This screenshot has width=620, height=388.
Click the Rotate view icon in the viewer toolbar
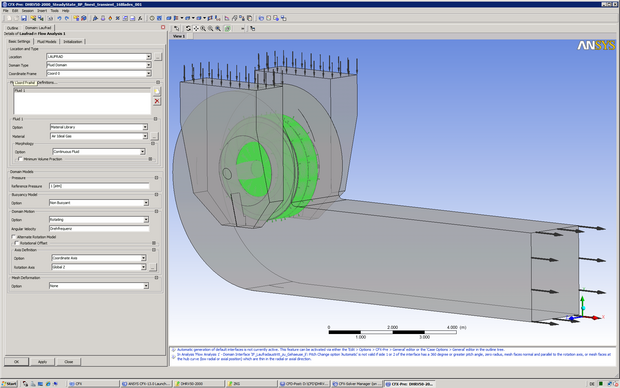[x=188, y=28]
